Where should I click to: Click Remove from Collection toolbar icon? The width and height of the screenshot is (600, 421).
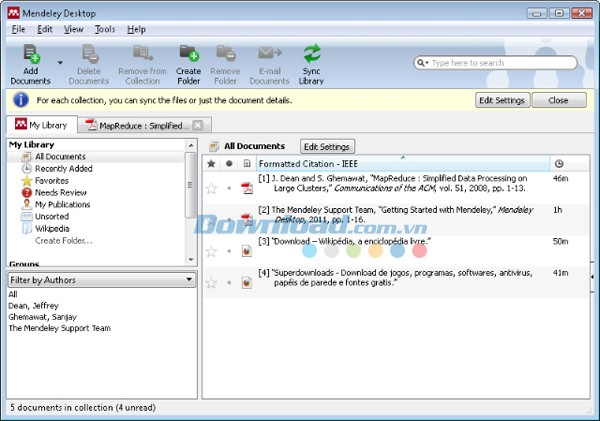tap(142, 54)
